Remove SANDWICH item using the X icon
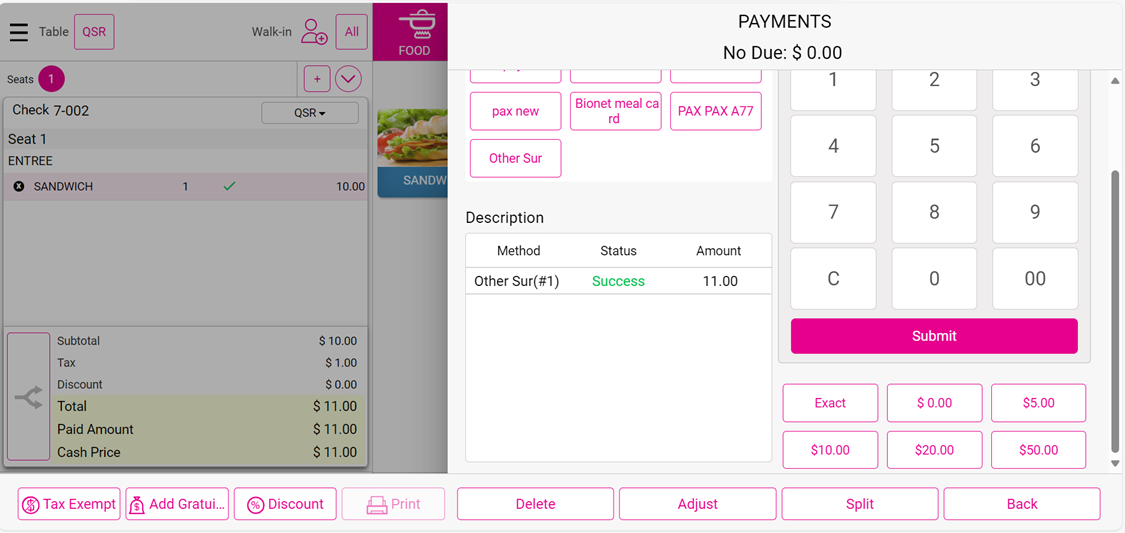Viewport: 1125px width, 533px height. [19, 186]
